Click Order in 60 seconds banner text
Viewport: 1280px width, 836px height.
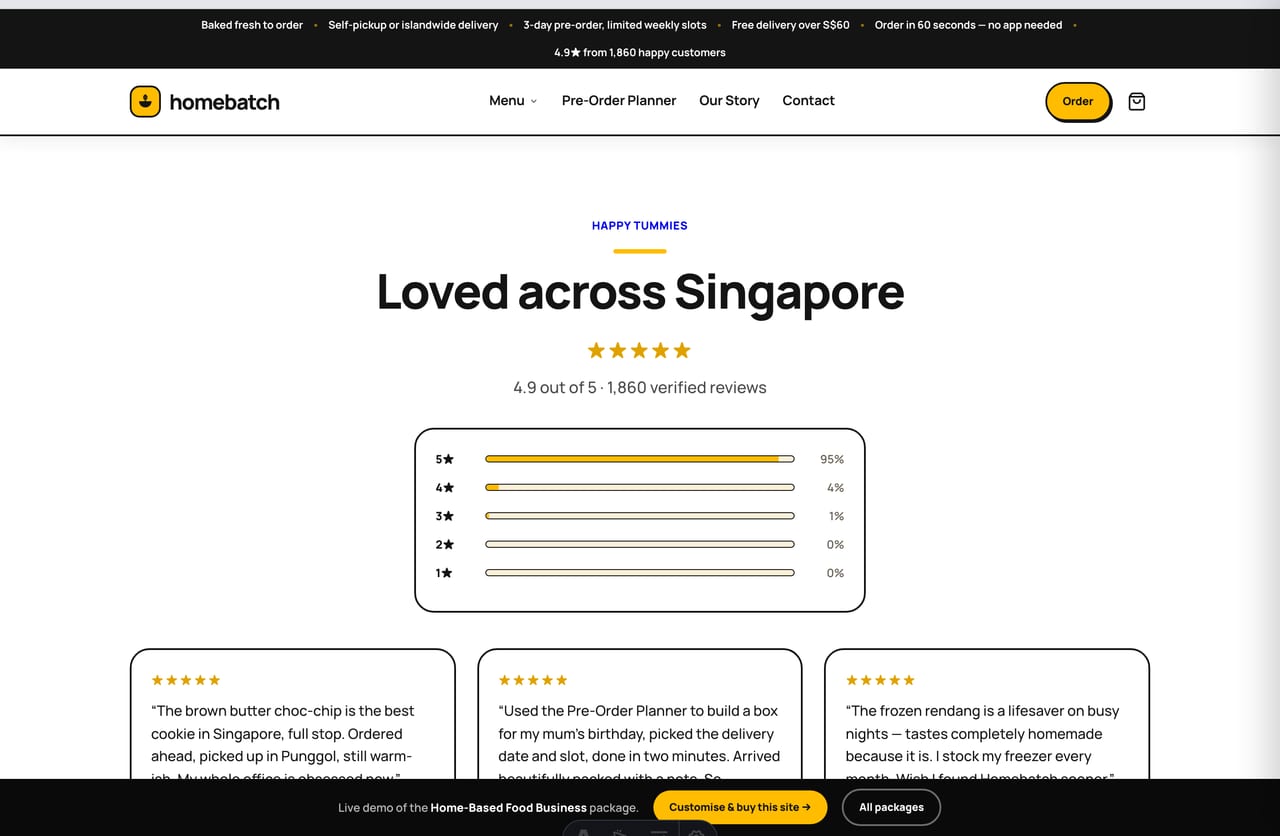[x=968, y=25]
